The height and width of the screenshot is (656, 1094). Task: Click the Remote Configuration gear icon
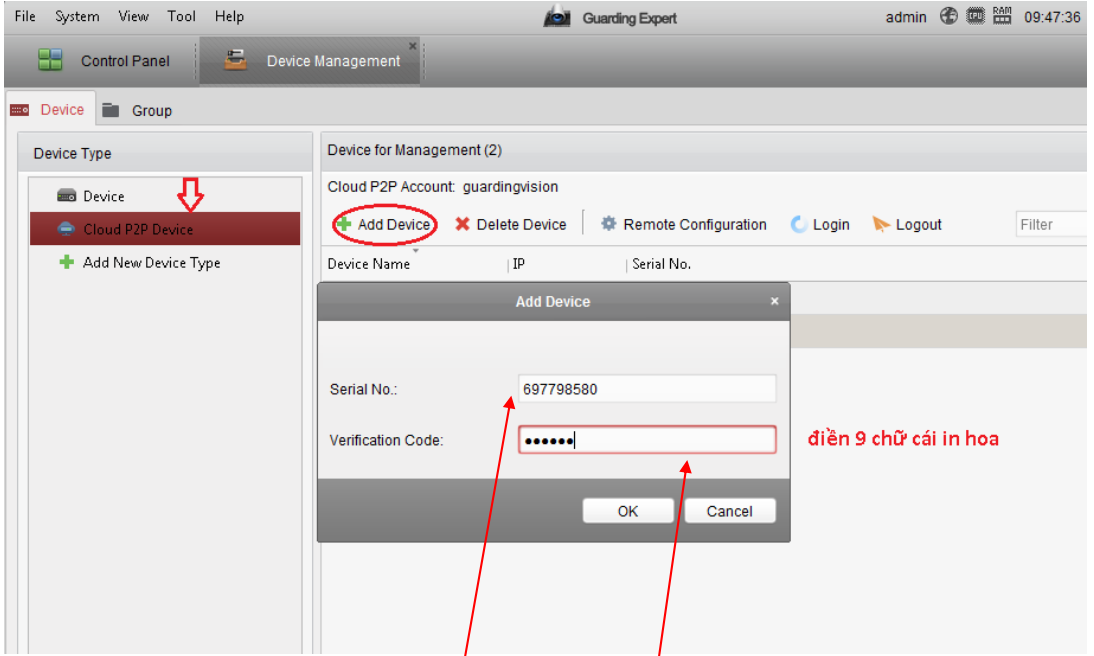point(608,223)
